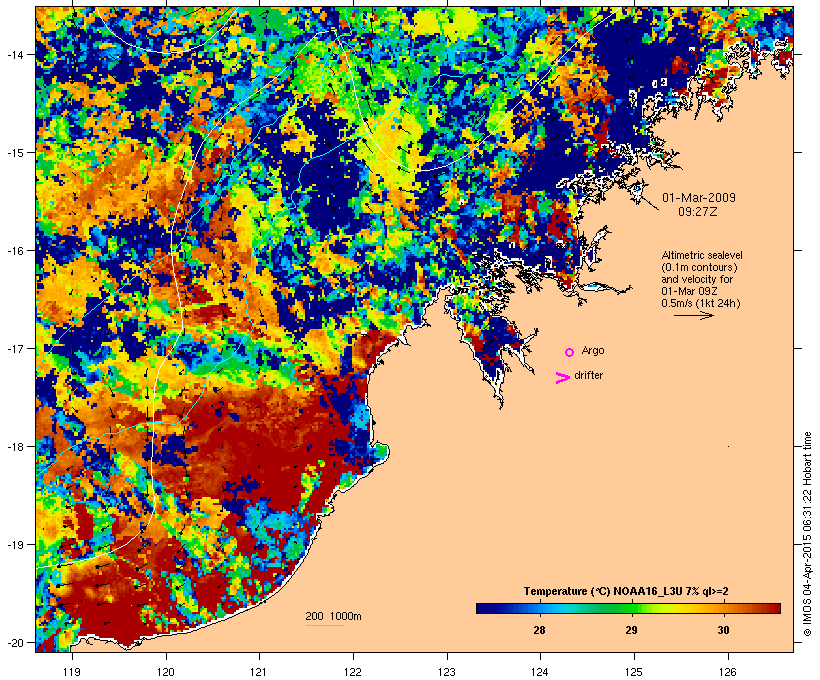
Task: Click longitude axis label 125
Action: 634,672
